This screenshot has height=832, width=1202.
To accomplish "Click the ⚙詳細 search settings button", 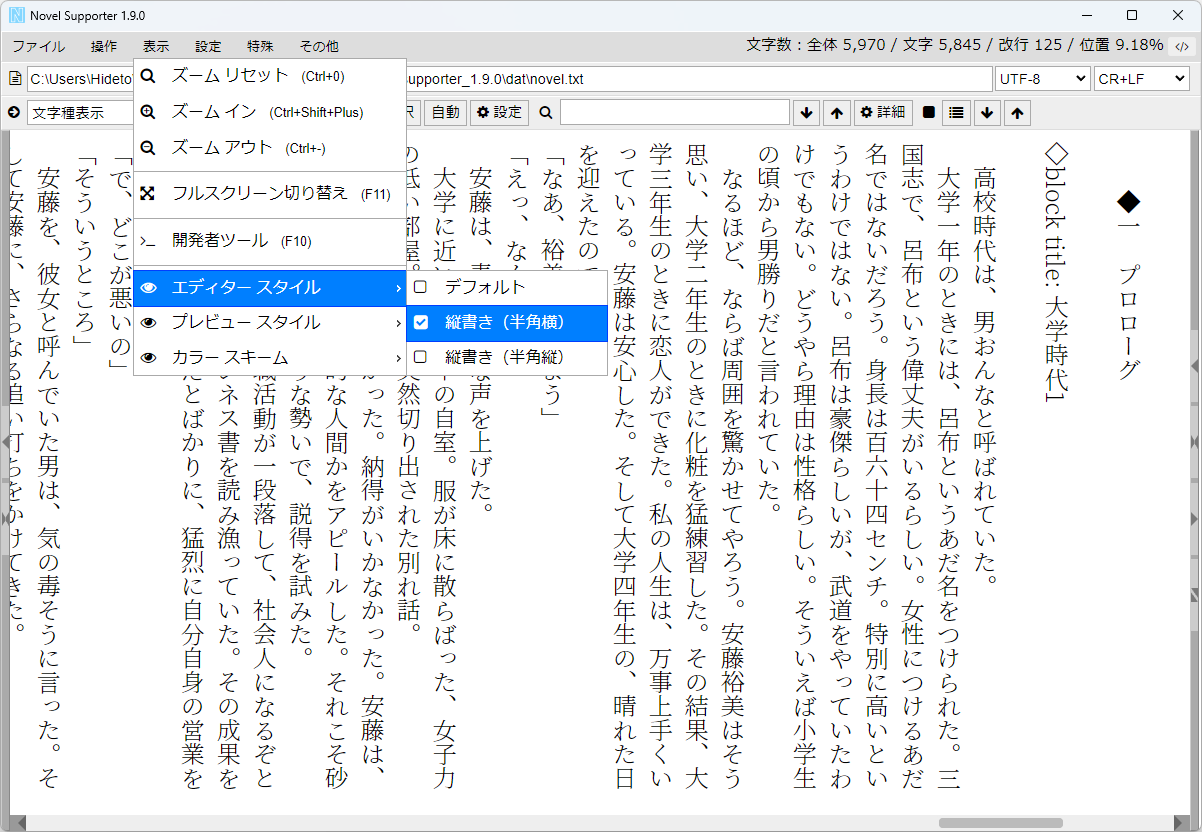I will point(882,112).
